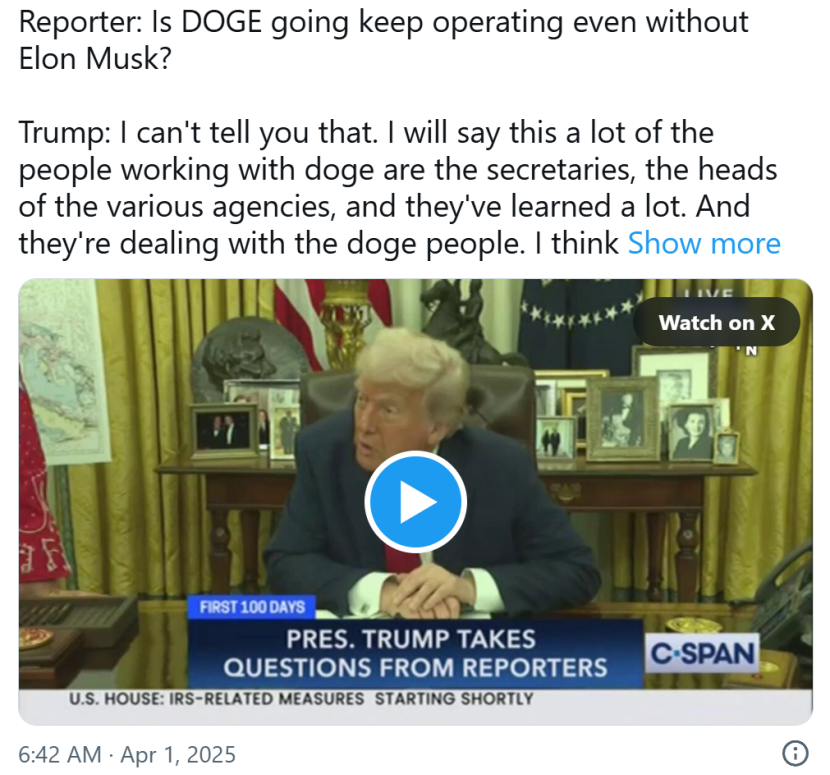
Task: Click the reporter's DOGE question text
Action: coord(384,40)
